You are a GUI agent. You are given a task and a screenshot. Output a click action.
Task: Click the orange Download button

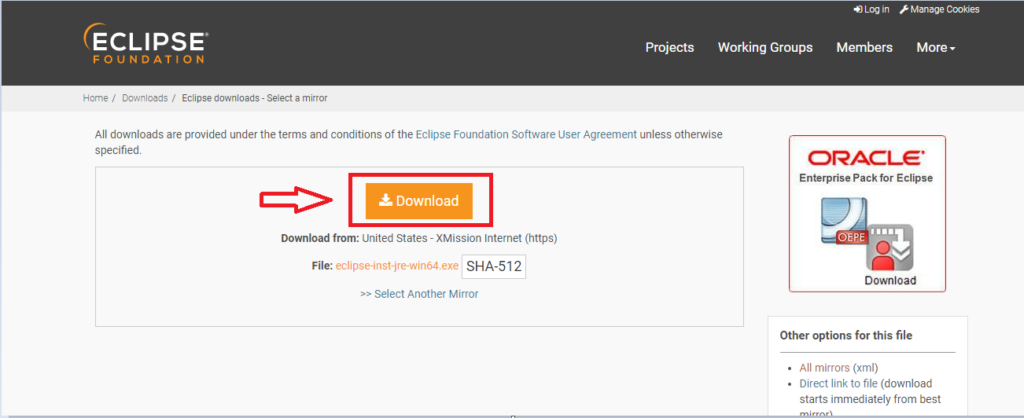419,201
